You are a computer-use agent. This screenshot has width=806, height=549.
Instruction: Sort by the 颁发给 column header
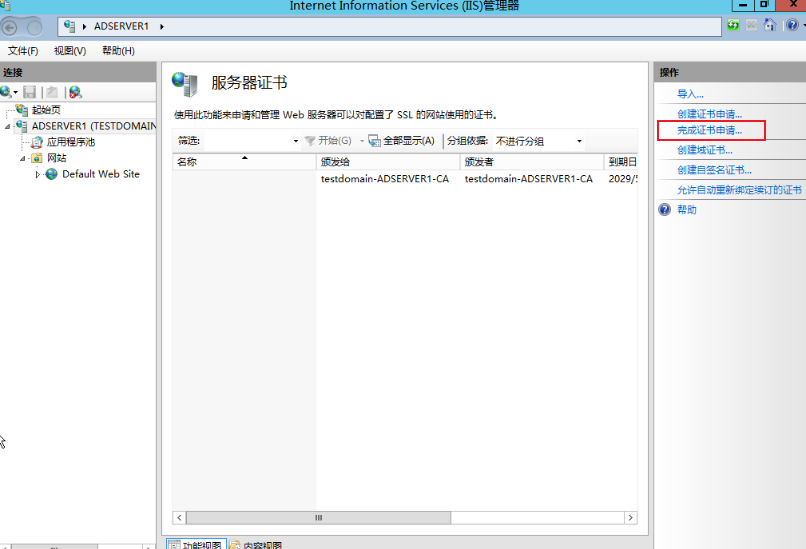click(388, 162)
